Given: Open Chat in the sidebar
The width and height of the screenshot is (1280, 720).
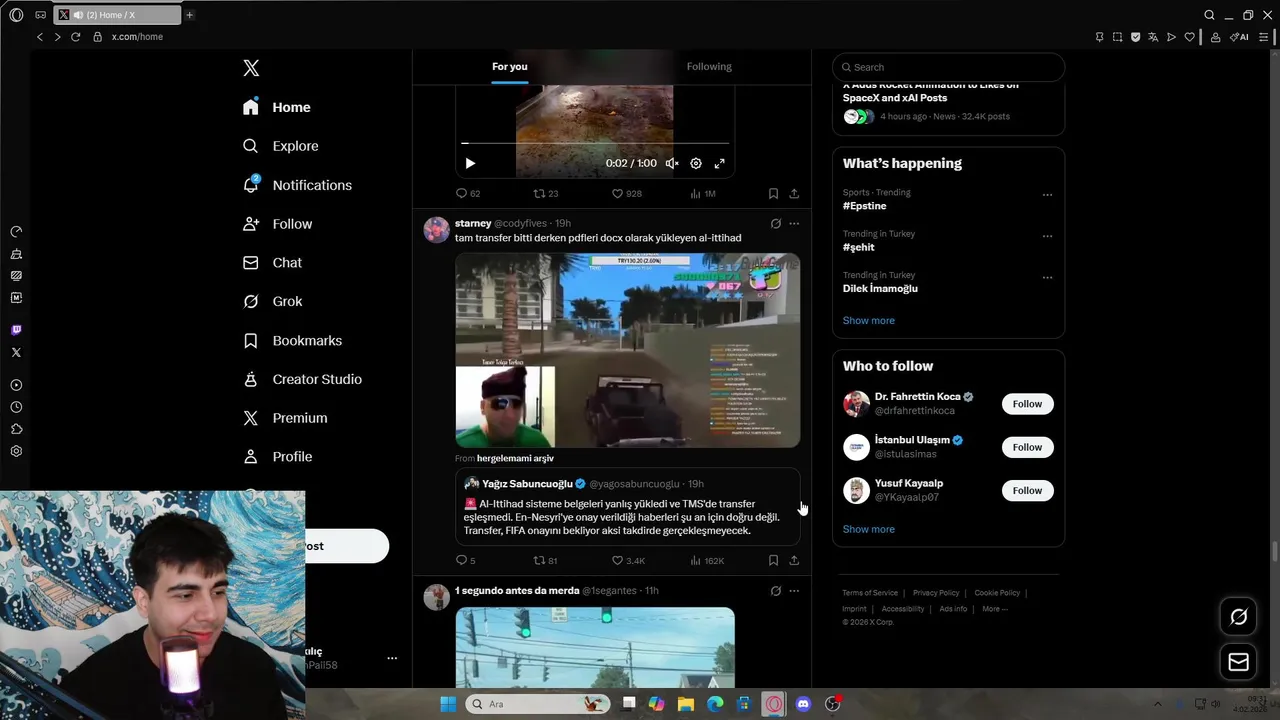Looking at the screenshot, I should (272, 263).
